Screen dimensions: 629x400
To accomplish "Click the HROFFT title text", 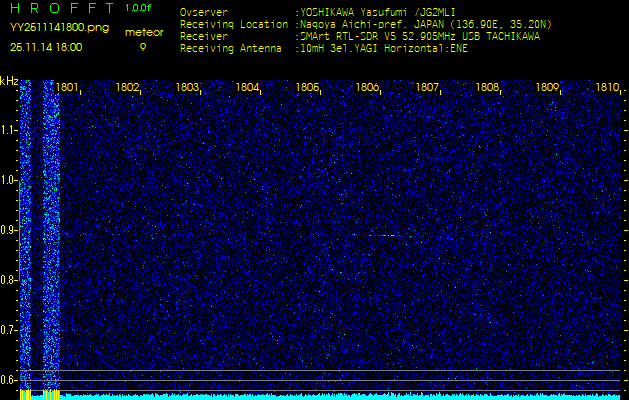I will (60, 8).
